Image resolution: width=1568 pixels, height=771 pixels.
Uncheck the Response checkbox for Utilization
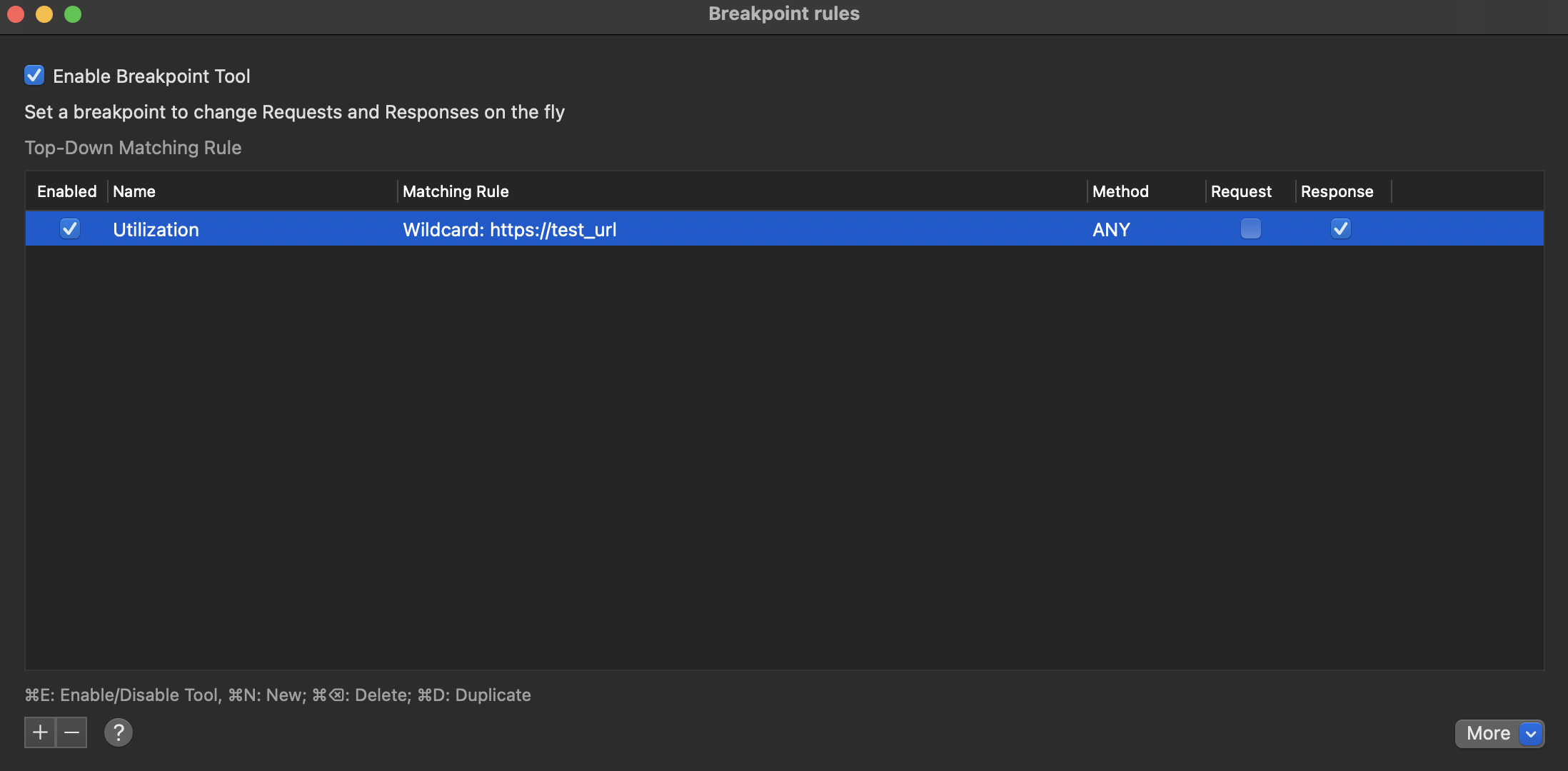(1340, 229)
